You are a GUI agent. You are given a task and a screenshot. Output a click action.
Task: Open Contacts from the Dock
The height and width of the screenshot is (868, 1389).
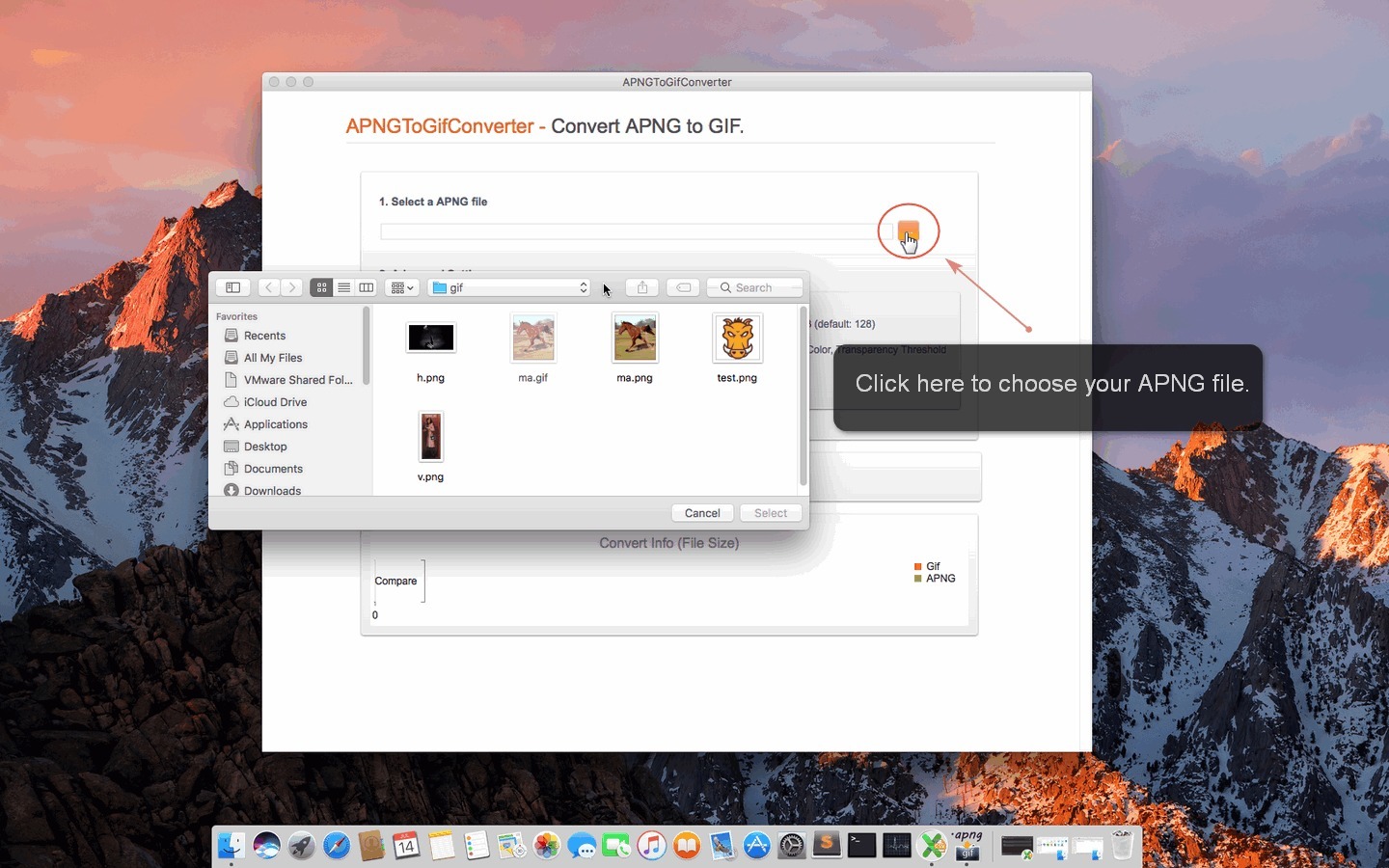[371, 846]
